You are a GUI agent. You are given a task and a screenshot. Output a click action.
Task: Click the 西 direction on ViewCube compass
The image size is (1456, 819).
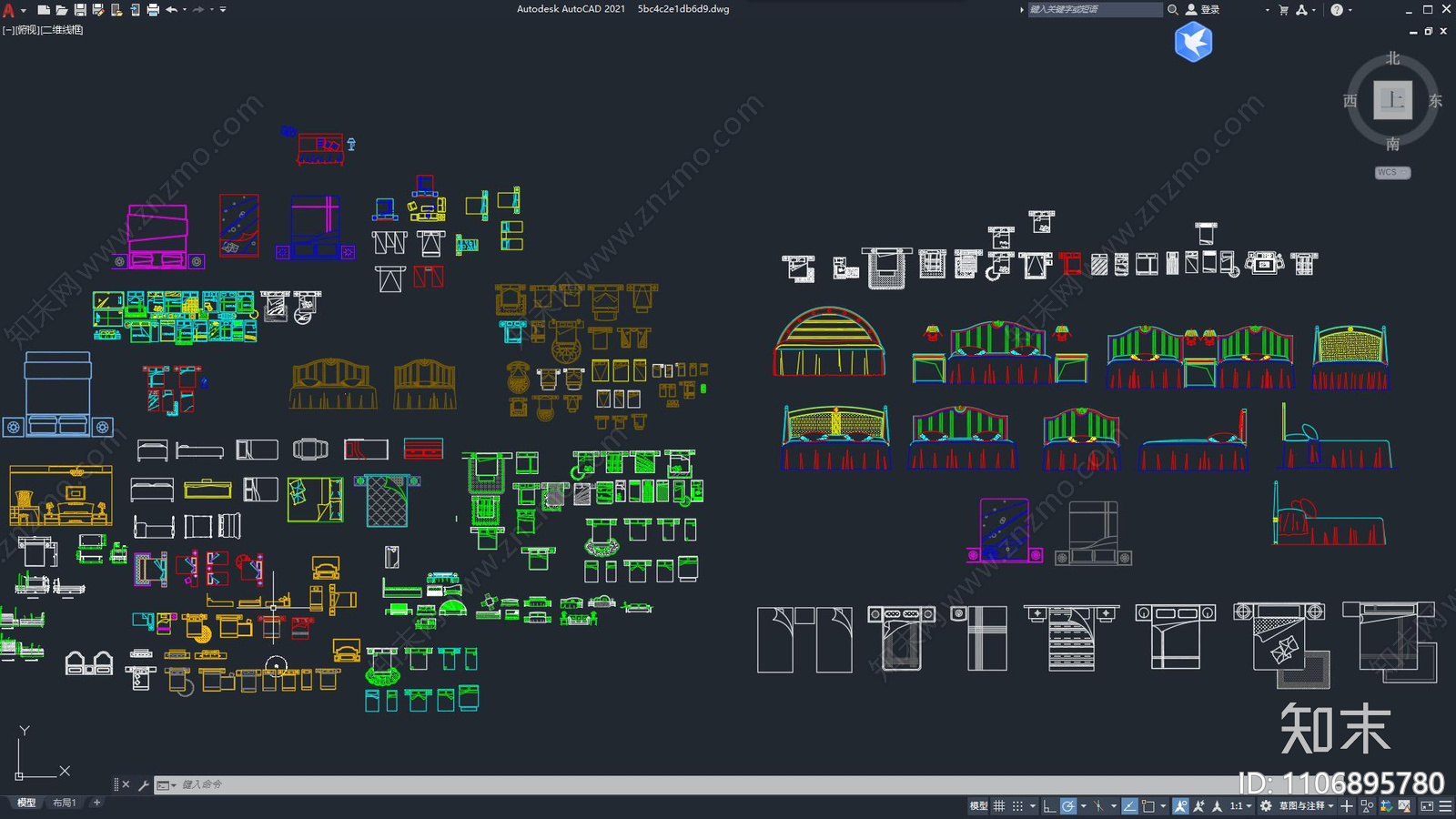pyautogui.click(x=1350, y=101)
